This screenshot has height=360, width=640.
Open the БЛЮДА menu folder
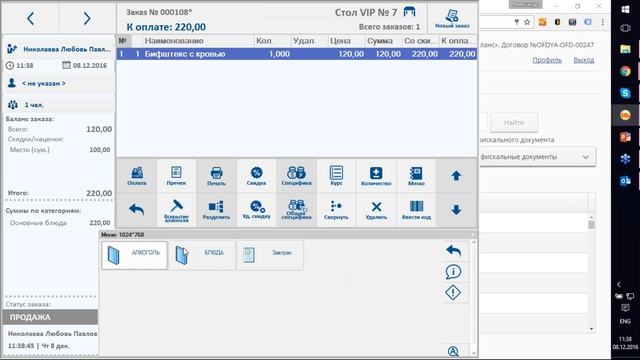(x=202, y=255)
